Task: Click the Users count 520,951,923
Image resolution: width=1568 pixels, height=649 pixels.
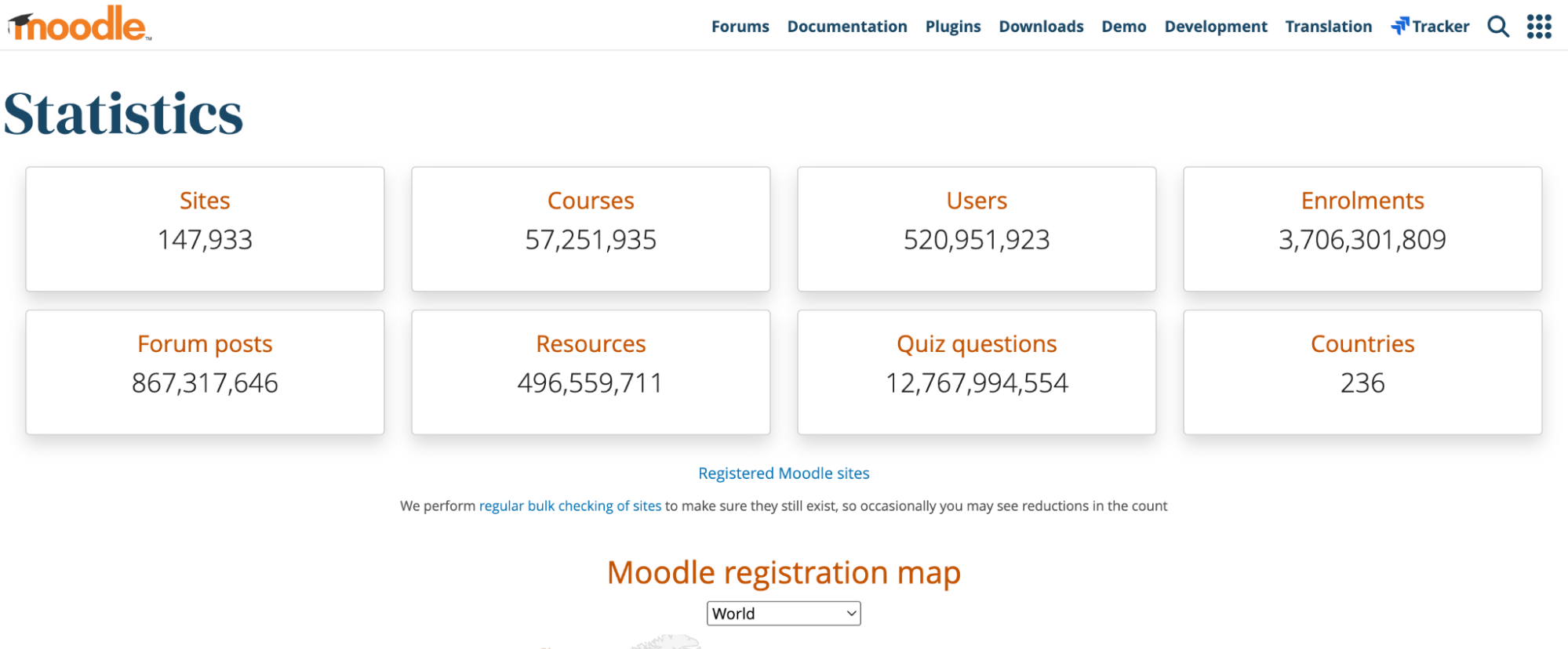Action: pos(977,240)
